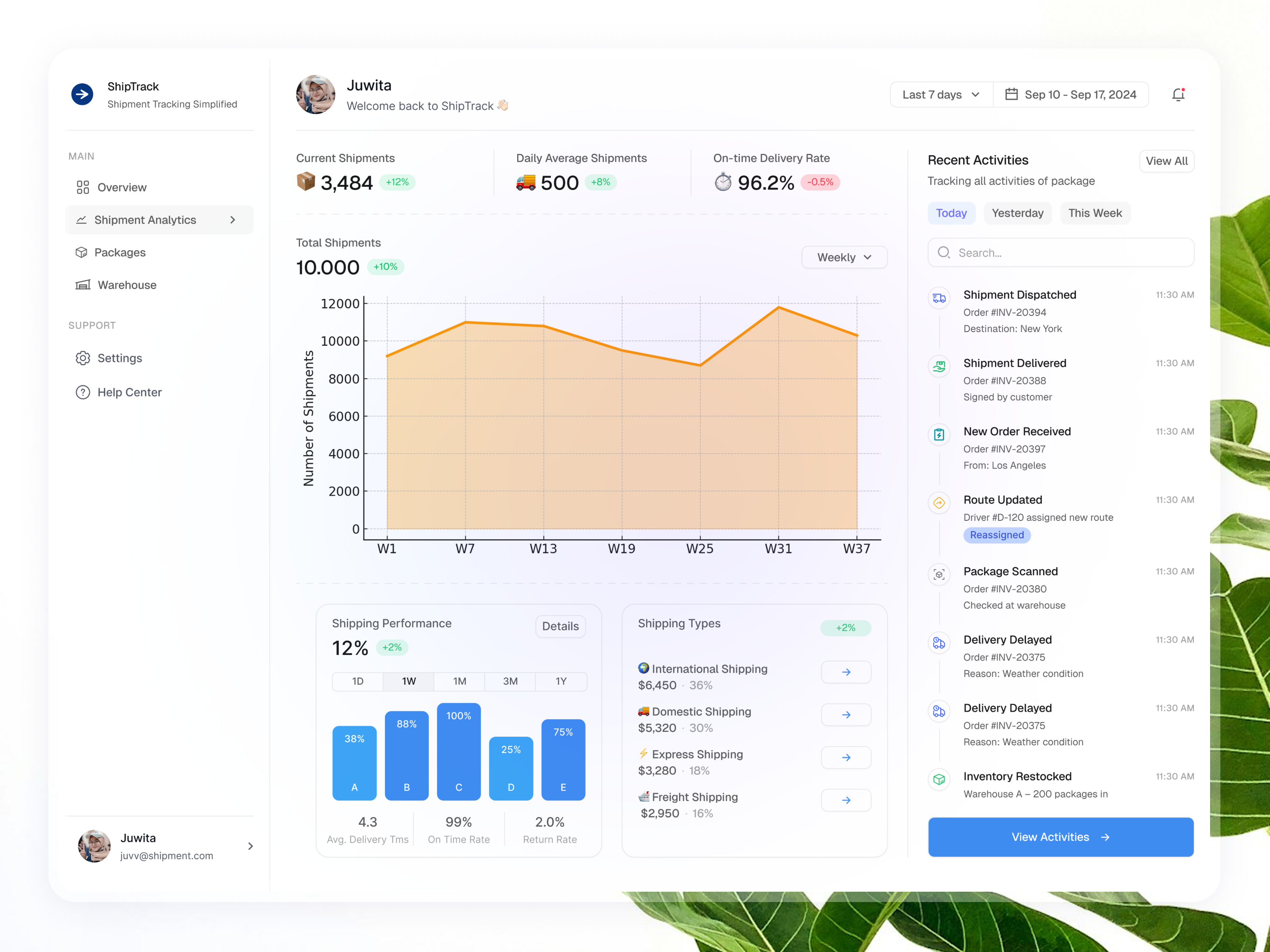This screenshot has height=952, width=1270.
Task: Click the ShipTrack arrow logo
Action: point(82,94)
